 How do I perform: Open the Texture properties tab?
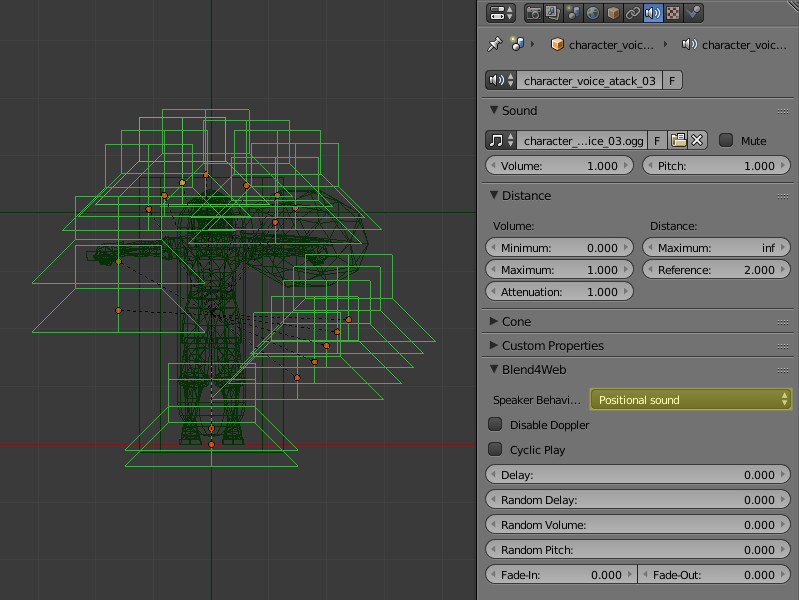pyautogui.click(x=673, y=13)
